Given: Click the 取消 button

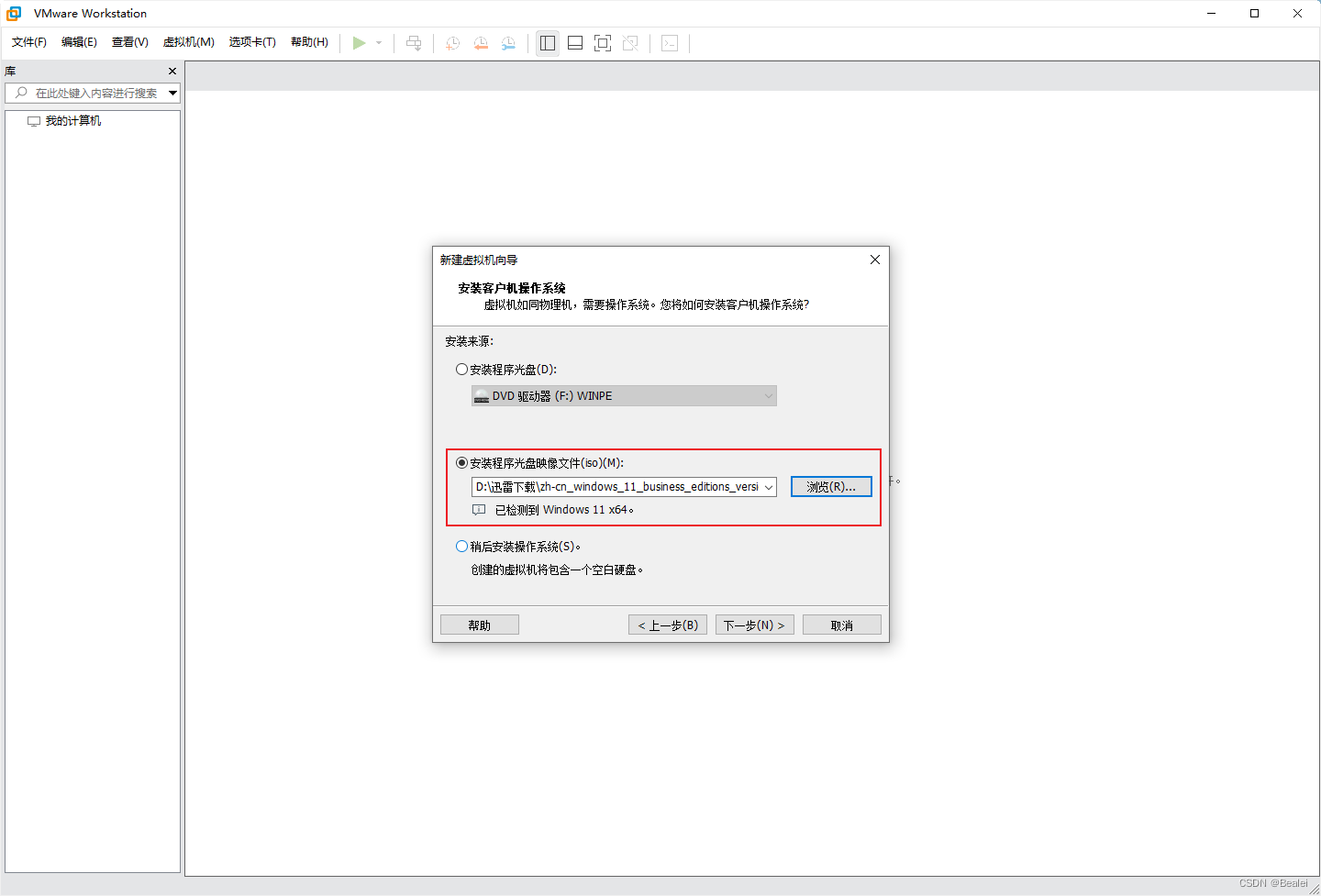Looking at the screenshot, I should pyautogui.click(x=842, y=625).
